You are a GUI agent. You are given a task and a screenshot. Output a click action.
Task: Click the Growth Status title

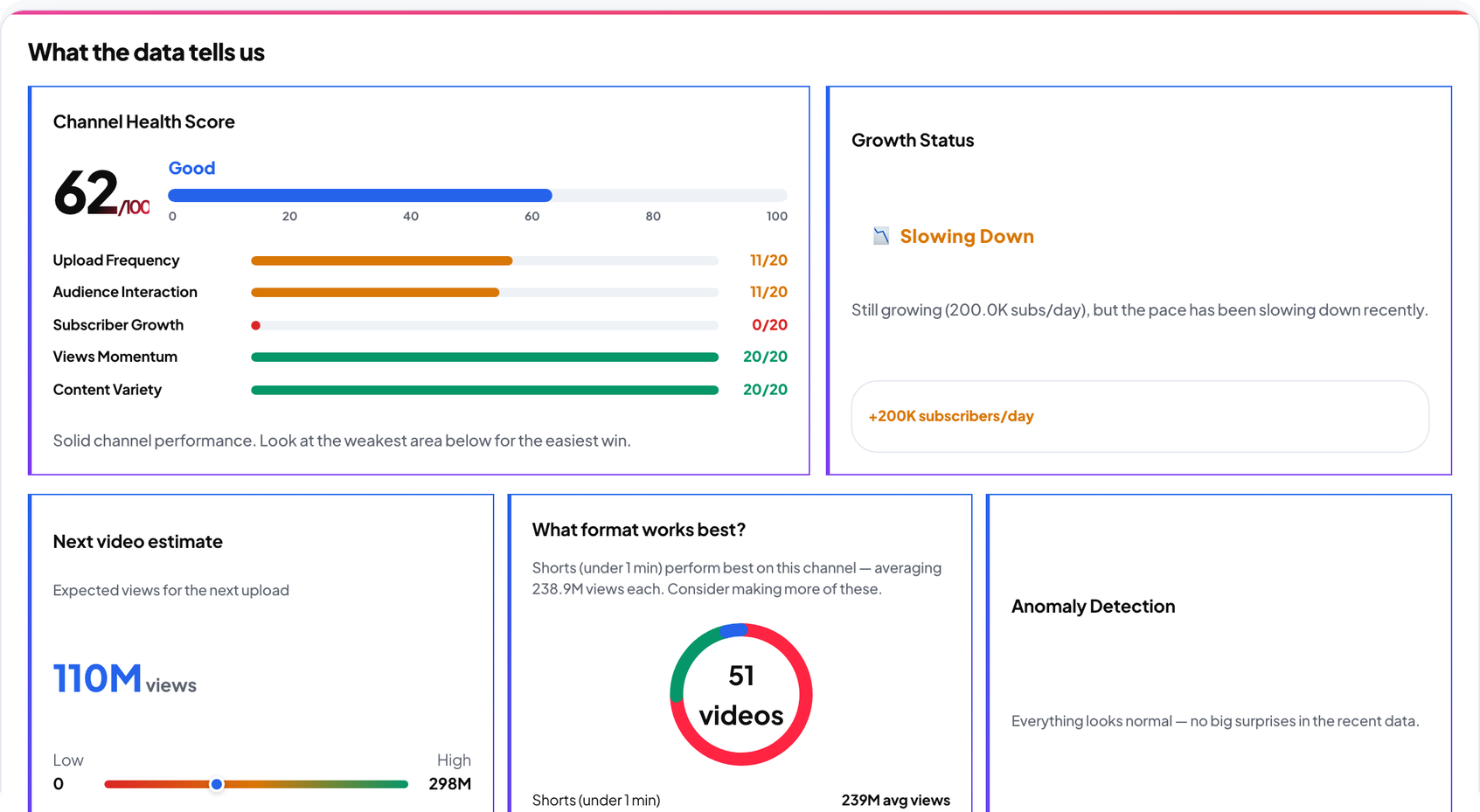coord(913,141)
